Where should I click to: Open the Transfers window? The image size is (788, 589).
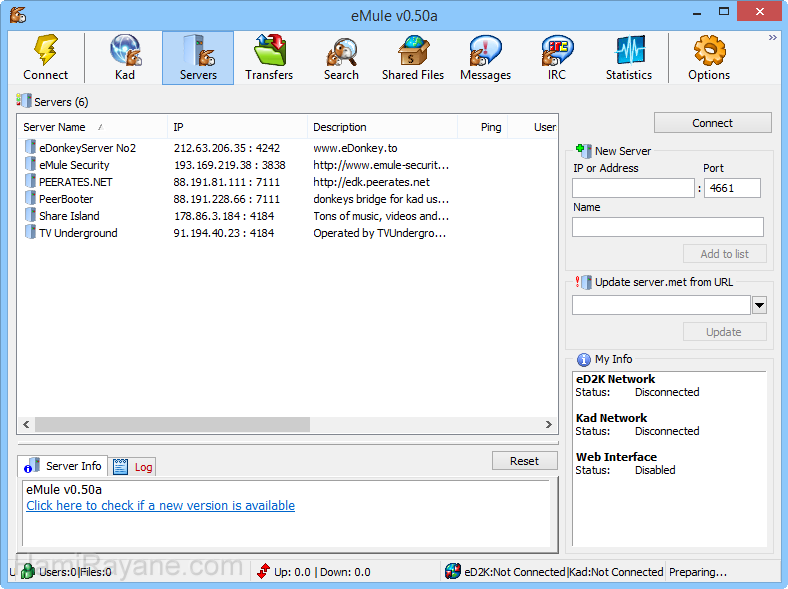coord(269,57)
